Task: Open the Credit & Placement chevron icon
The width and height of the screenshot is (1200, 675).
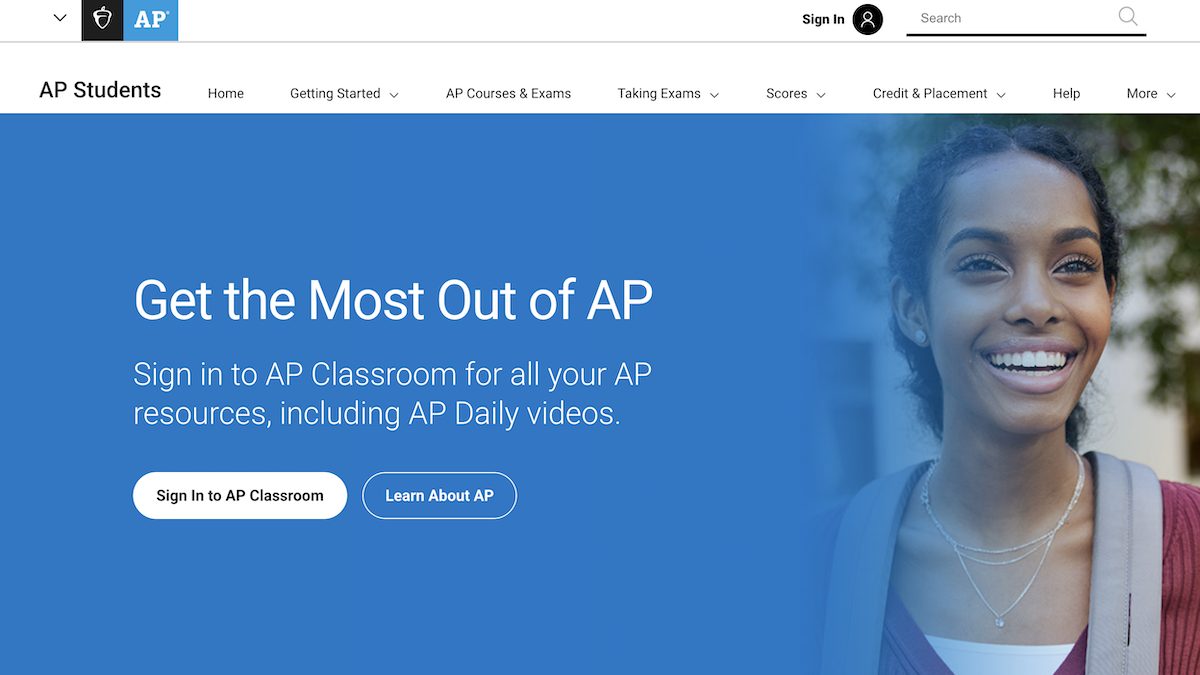Action: (x=1002, y=94)
